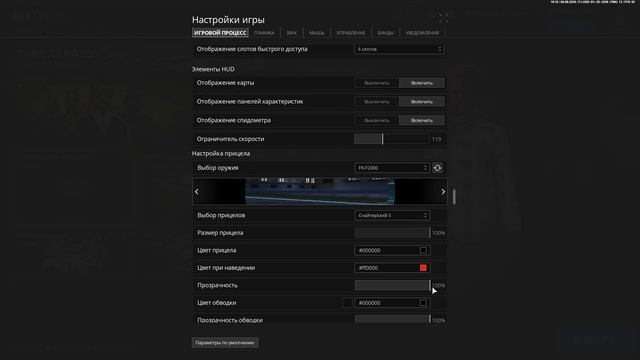The image size is (640, 360).
Task: Set Отображение карты to Включить
Action: [422, 83]
